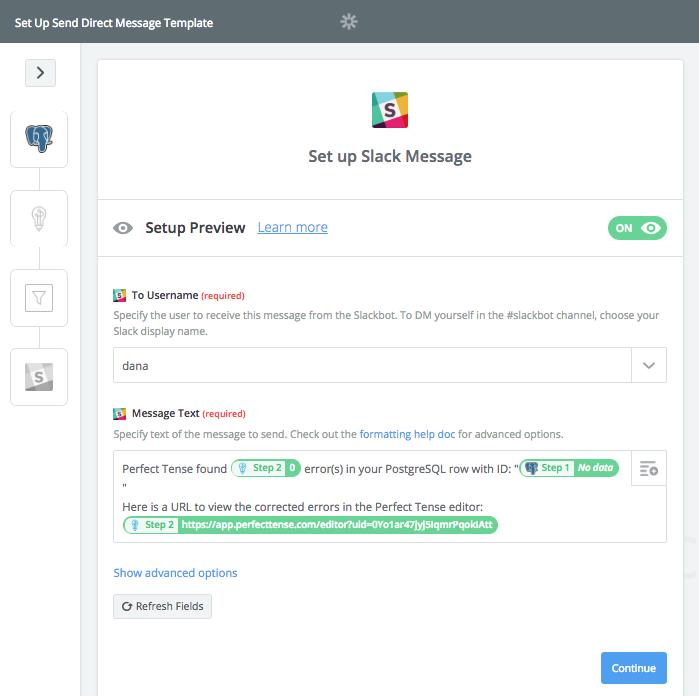Click the dana username field
699x696 pixels.
pos(372,365)
